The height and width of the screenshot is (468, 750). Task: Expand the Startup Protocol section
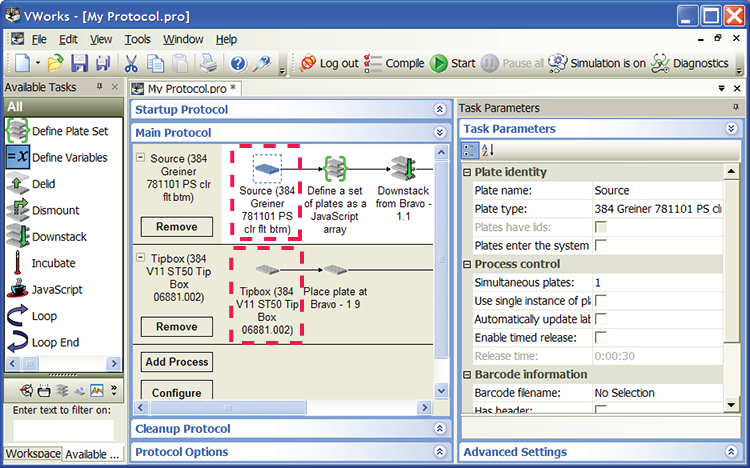click(439, 109)
